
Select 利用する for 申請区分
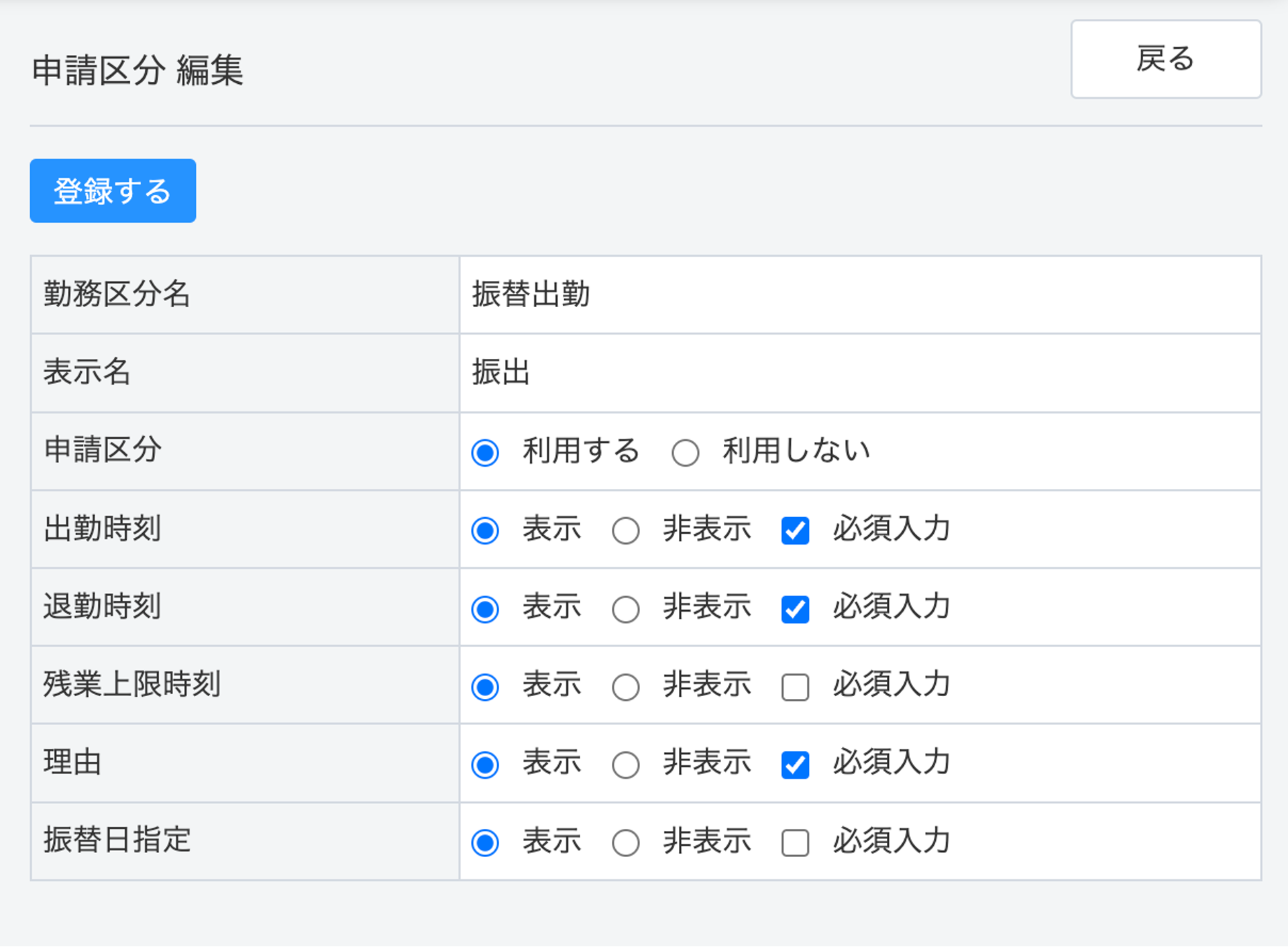click(x=485, y=453)
